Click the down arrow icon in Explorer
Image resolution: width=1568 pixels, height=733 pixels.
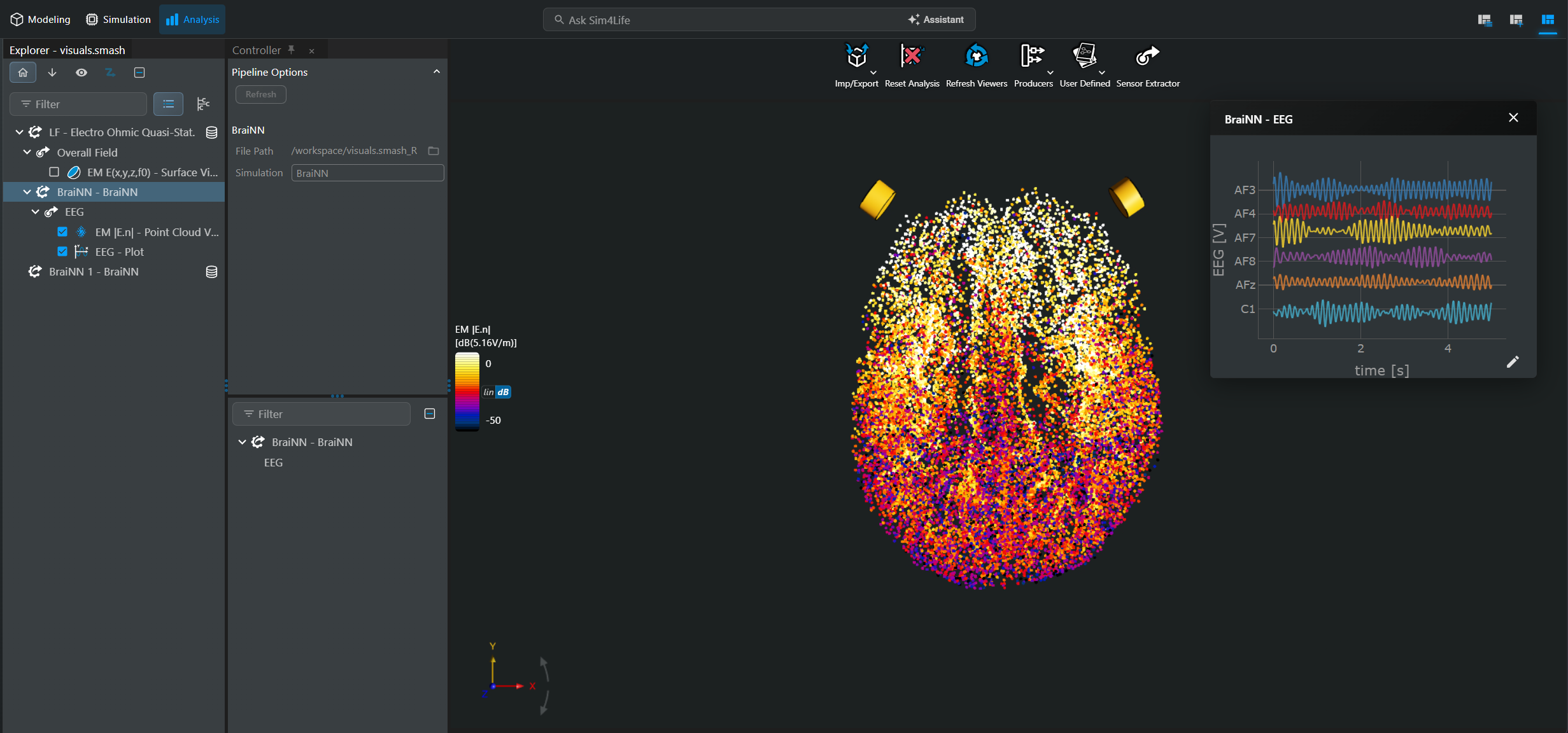pos(52,73)
